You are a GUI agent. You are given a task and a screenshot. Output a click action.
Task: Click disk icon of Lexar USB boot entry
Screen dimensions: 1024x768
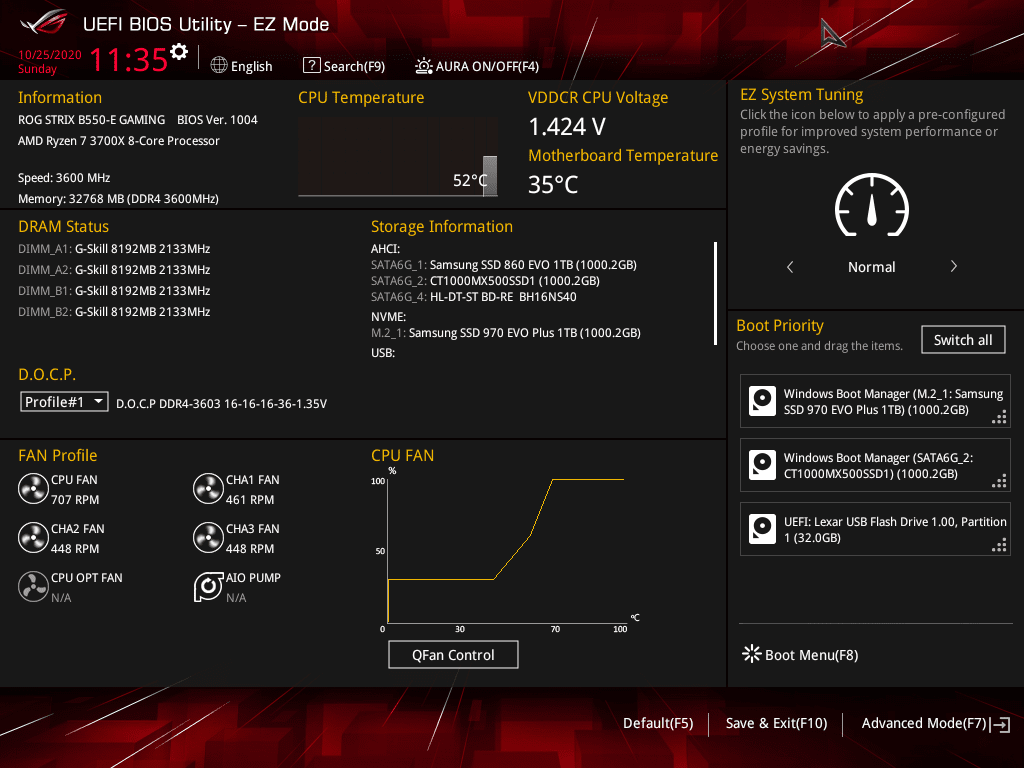point(762,529)
